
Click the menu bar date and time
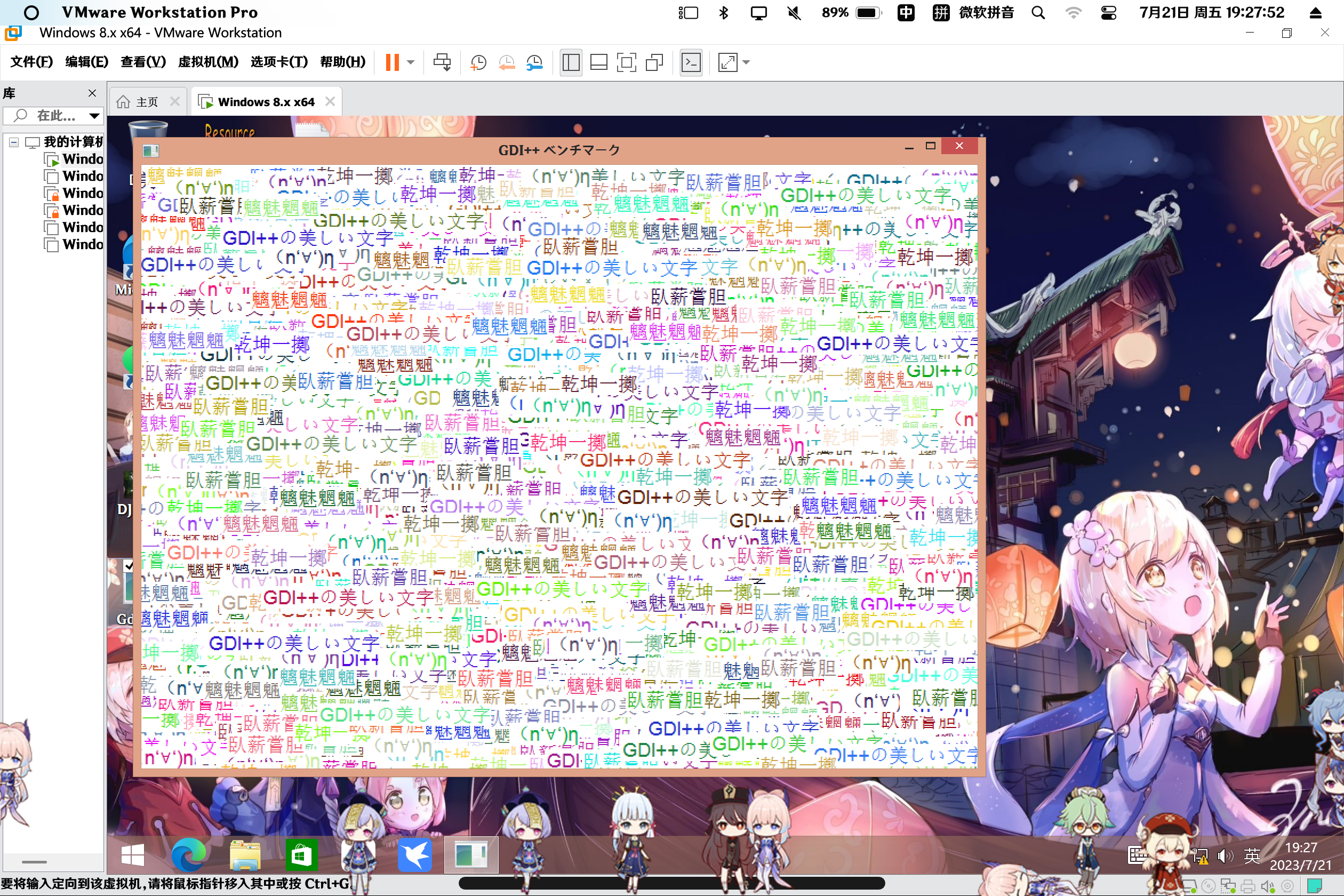click(x=1211, y=13)
